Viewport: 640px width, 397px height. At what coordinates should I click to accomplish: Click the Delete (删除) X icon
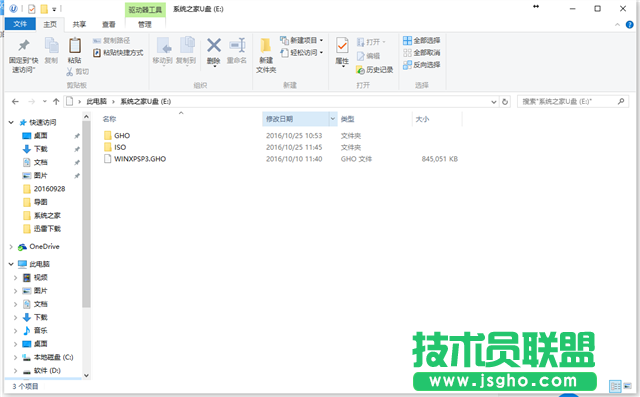[x=213, y=45]
